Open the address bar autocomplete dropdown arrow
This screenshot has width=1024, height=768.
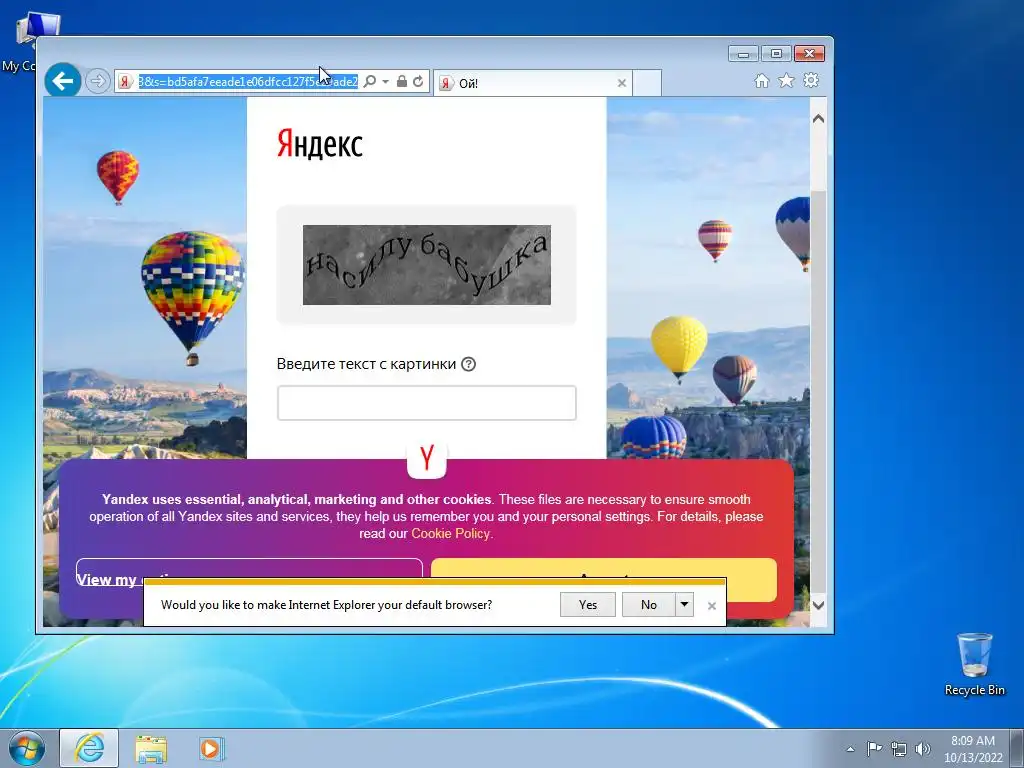point(385,82)
